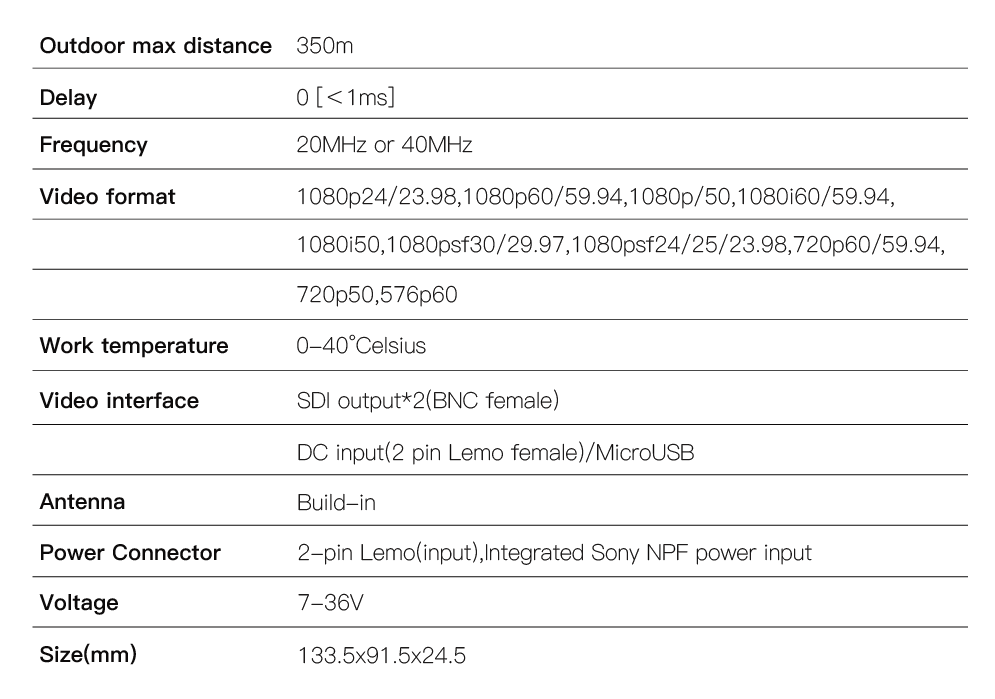Select the Build-in antenna value
Image resolution: width=995 pixels, height=699 pixels.
pyautogui.click(x=336, y=502)
